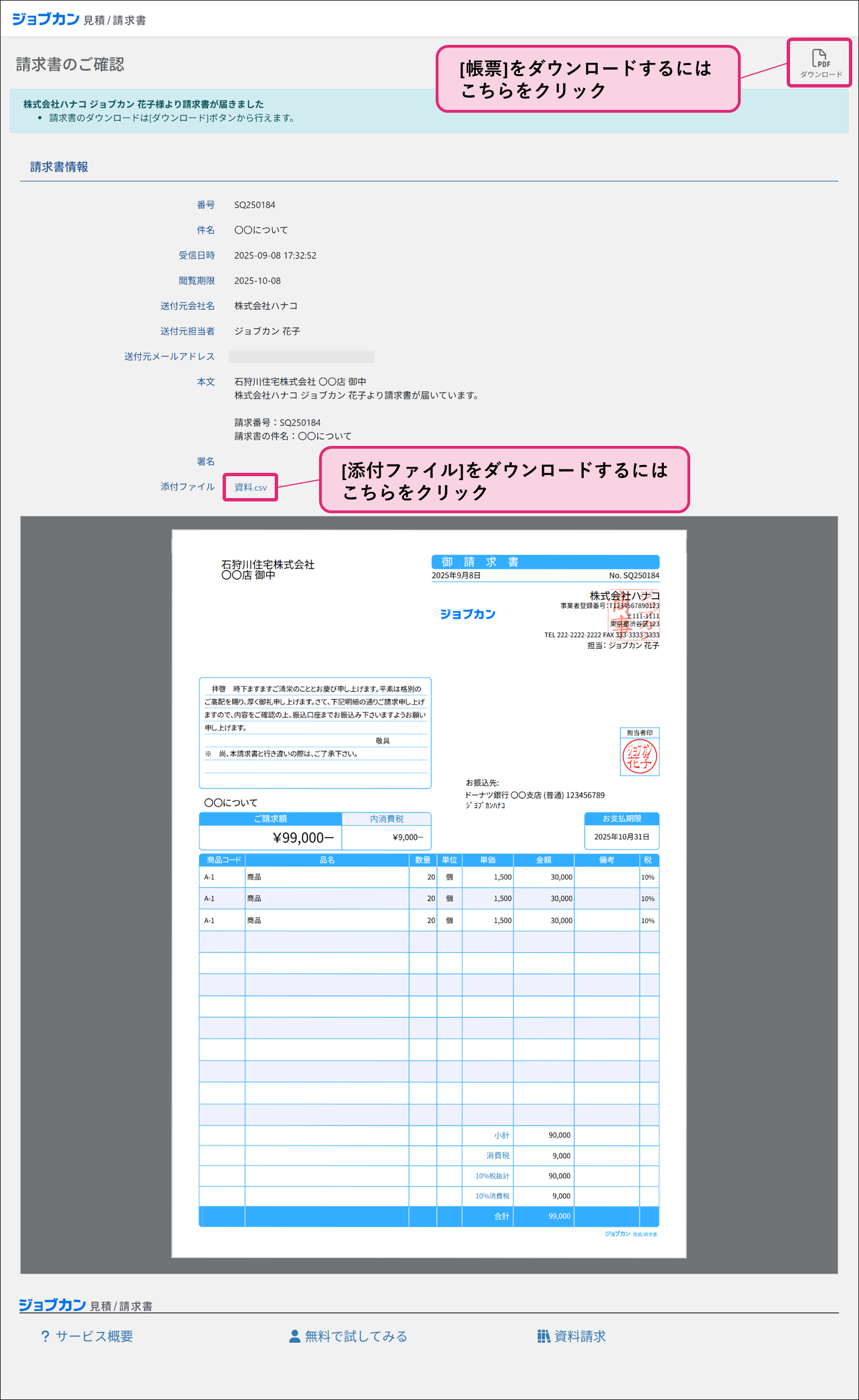Select the invoice number SQ250184 in 番号 row
The height and width of the screenshot is (1400, 859).
coord(255,205)
